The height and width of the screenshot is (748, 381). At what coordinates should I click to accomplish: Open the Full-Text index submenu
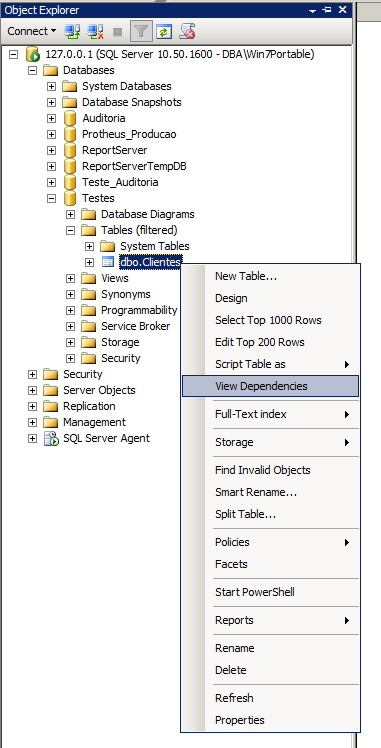click(270, 414)
